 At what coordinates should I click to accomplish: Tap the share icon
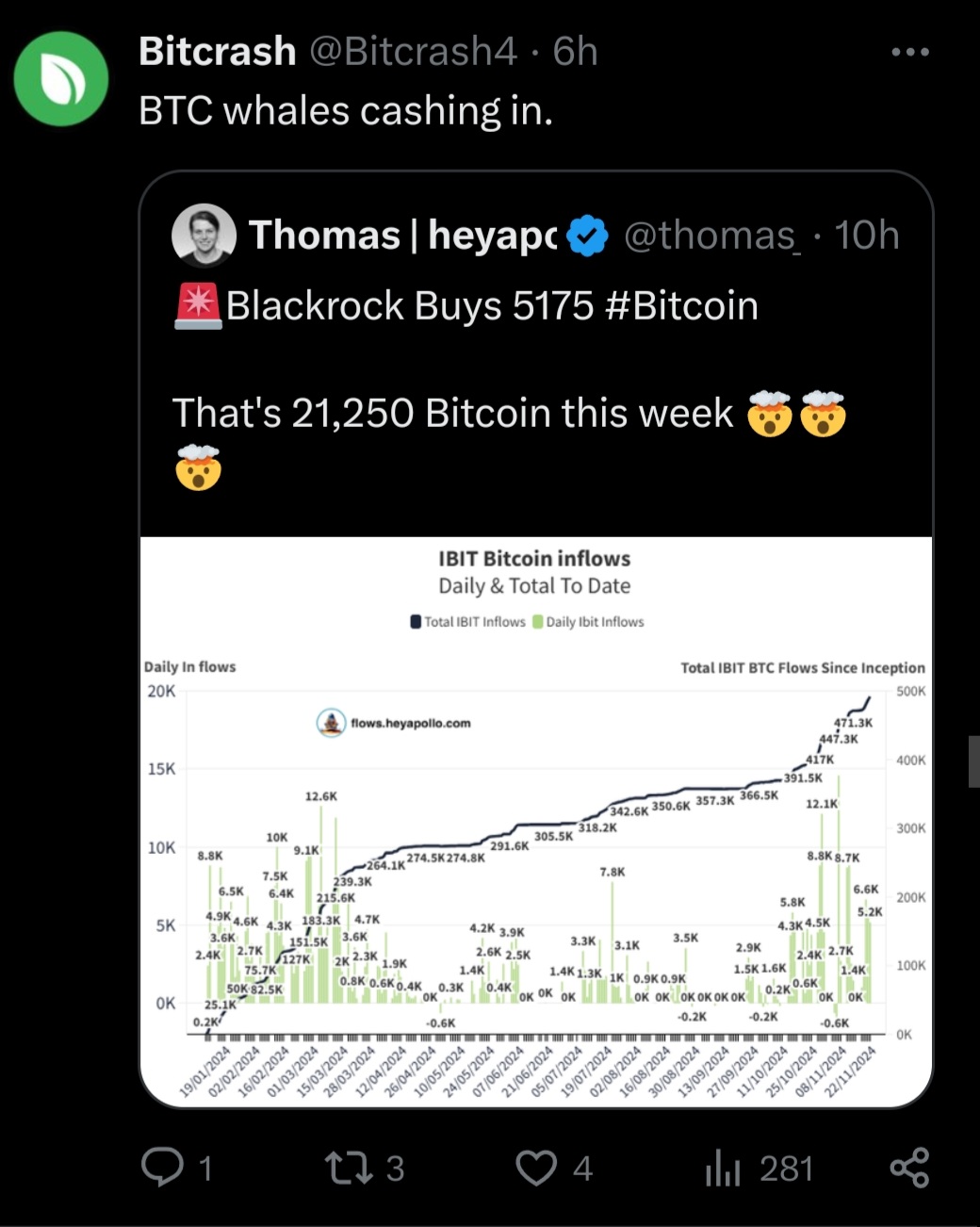click(x=909, y=1168)
